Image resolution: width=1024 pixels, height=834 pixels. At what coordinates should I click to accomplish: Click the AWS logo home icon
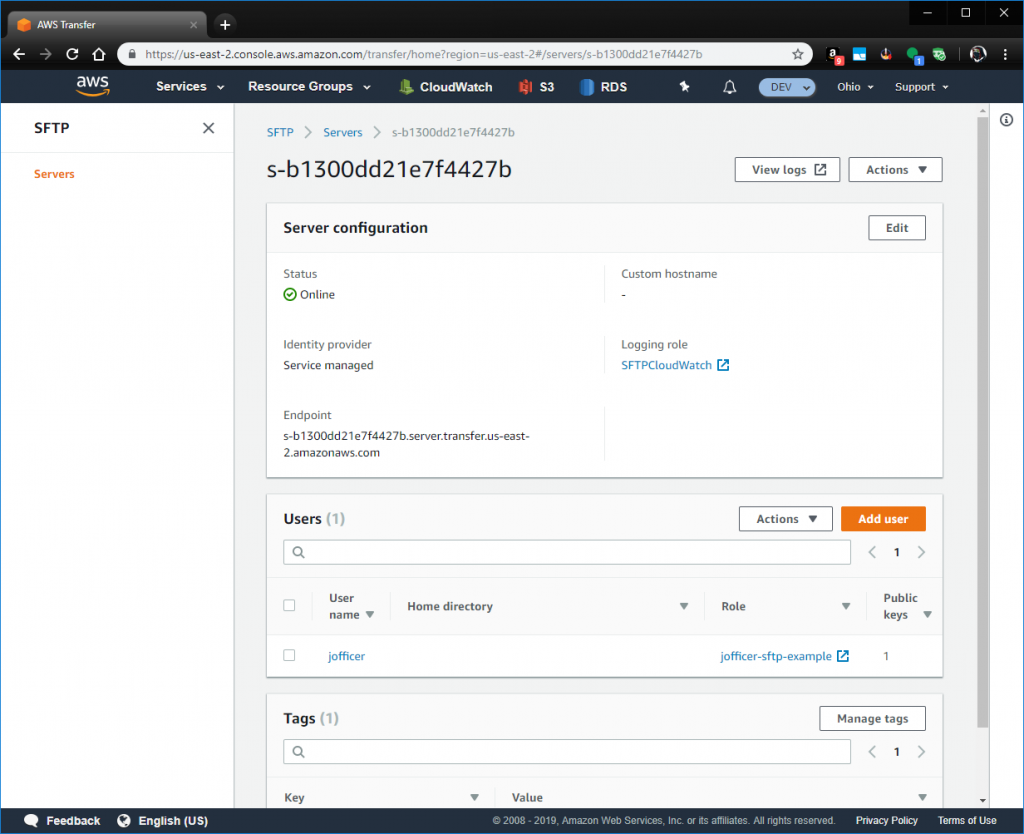tap(93, 86)
